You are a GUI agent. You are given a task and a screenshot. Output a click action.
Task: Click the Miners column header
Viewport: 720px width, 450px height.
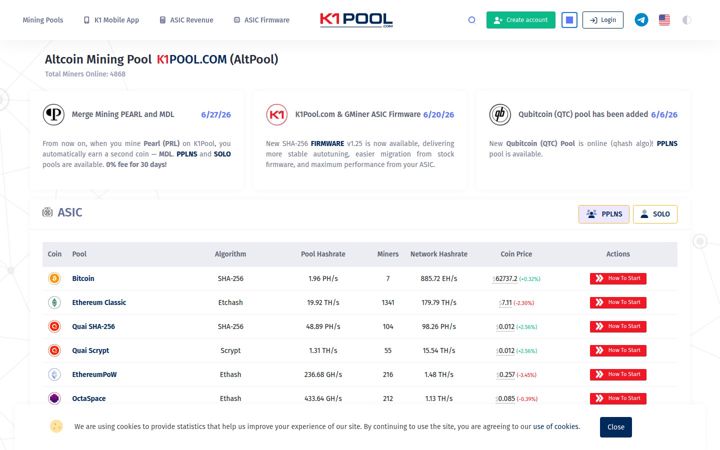pos(388,254)
